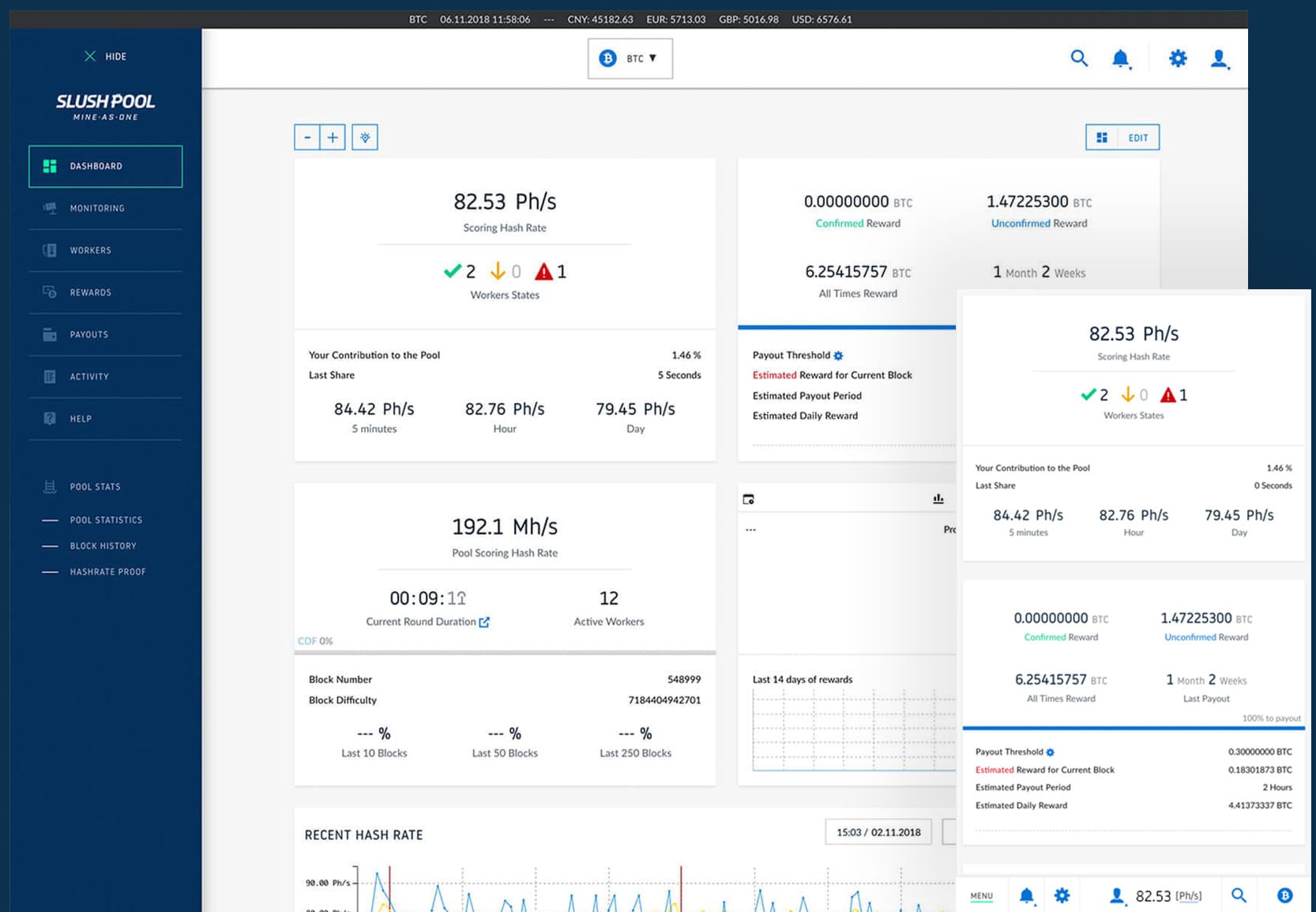Click the Rewards icon in the sidebar

(x=50, y=292)
